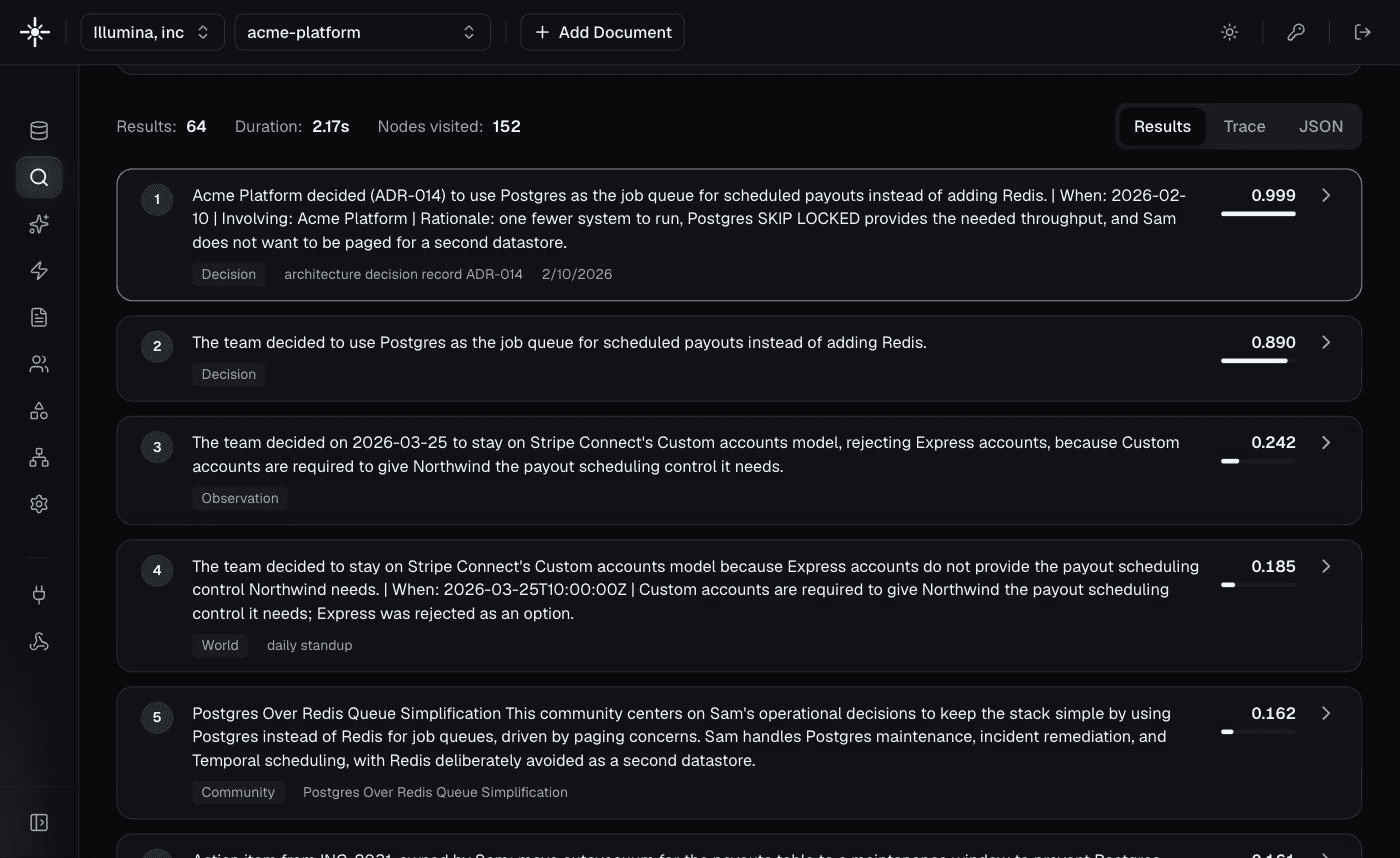Switch to the Trace tab
This screenshot has width=1400, height=858.
pos(1244,126)
